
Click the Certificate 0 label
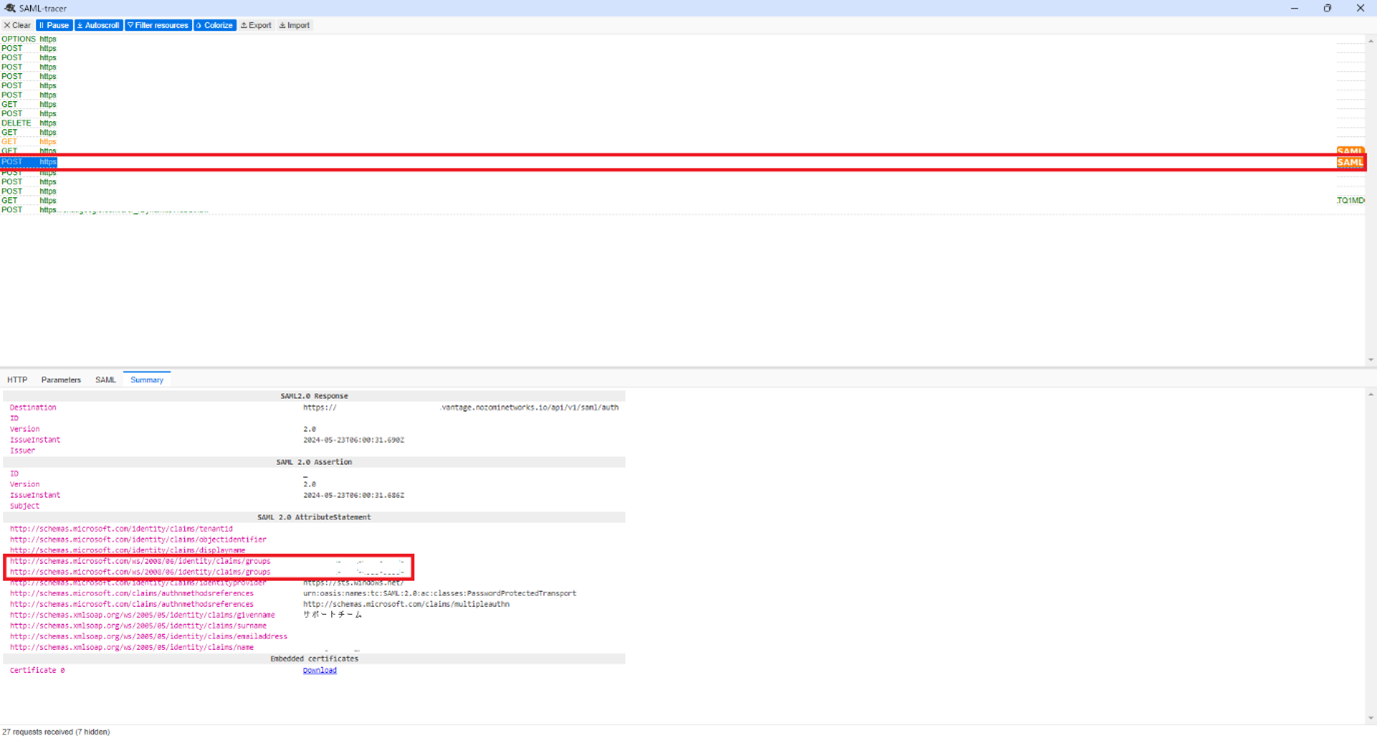(37, 670)
